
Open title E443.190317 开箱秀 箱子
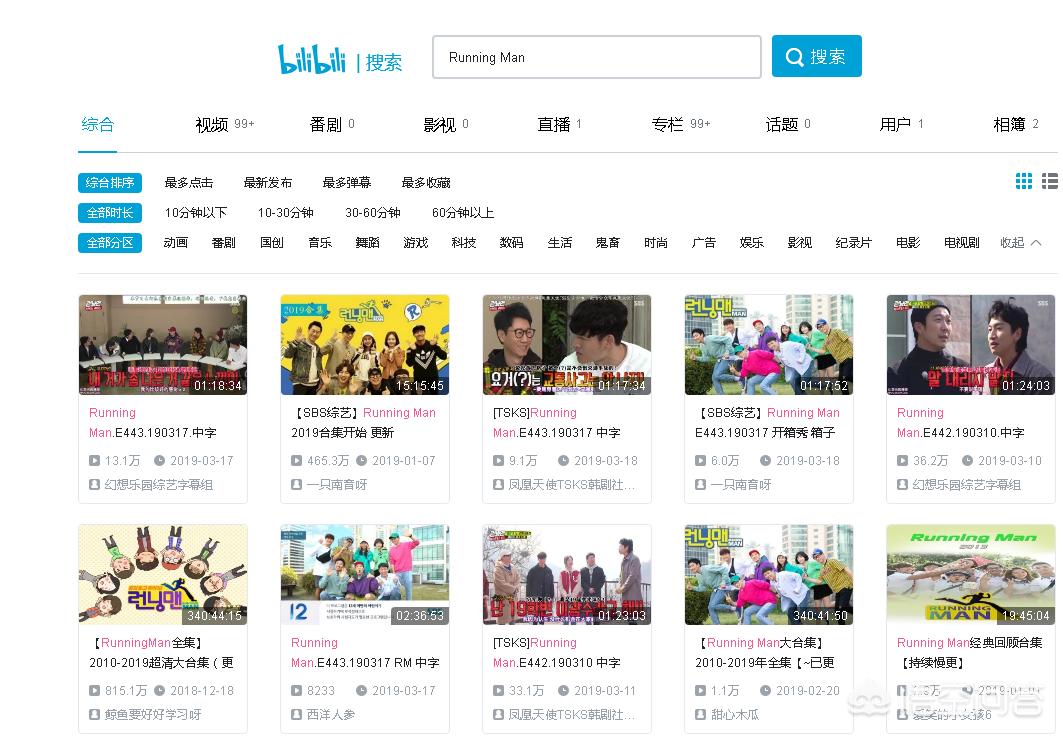tap(767, 423)
